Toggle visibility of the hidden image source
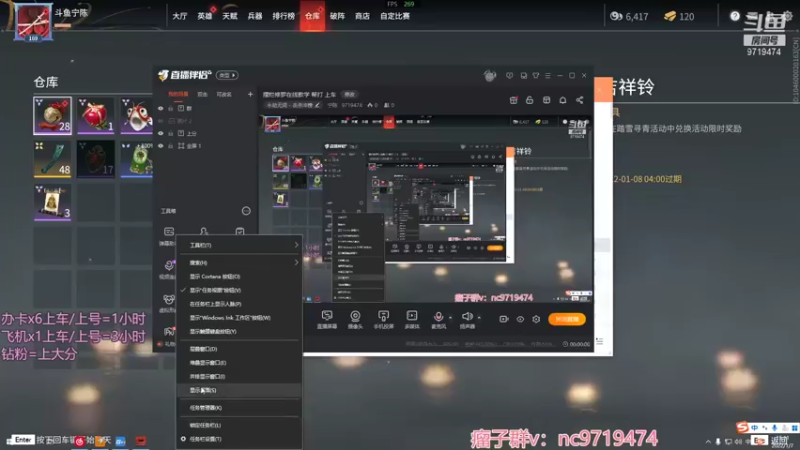 click(161, 121)
